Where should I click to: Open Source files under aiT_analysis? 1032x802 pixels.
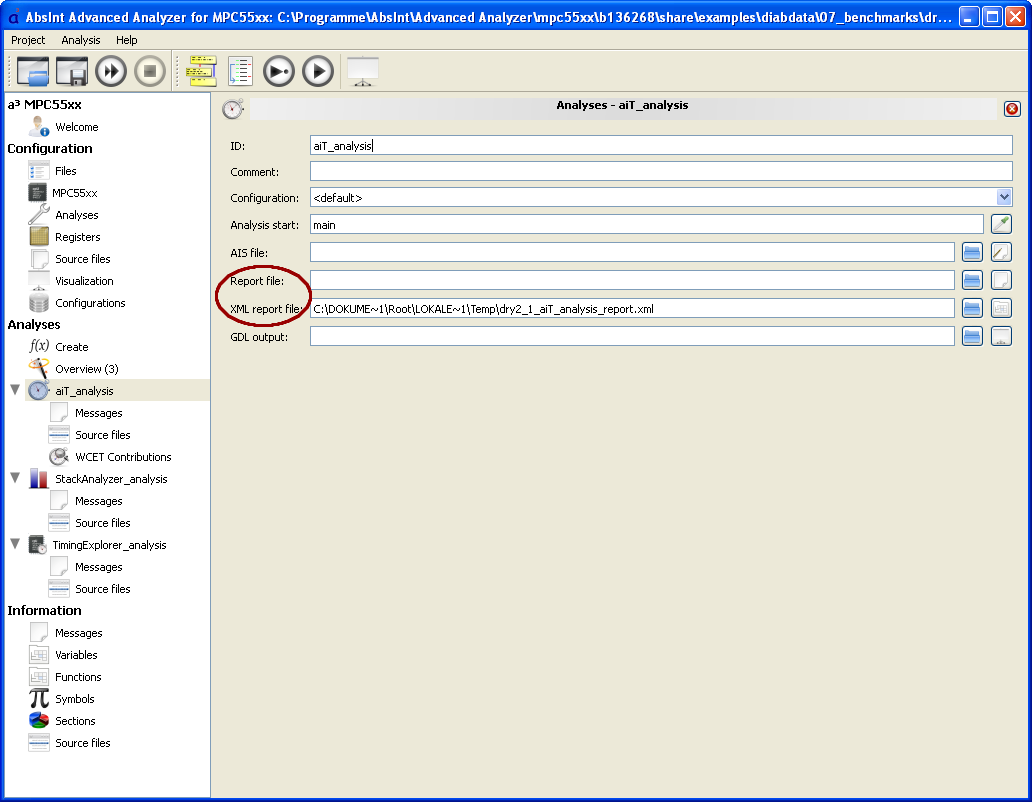pyautogui.click(x=90, y=434)
